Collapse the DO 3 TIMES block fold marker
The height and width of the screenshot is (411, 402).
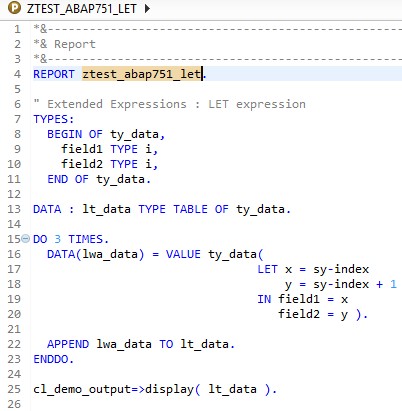(25, 239)
